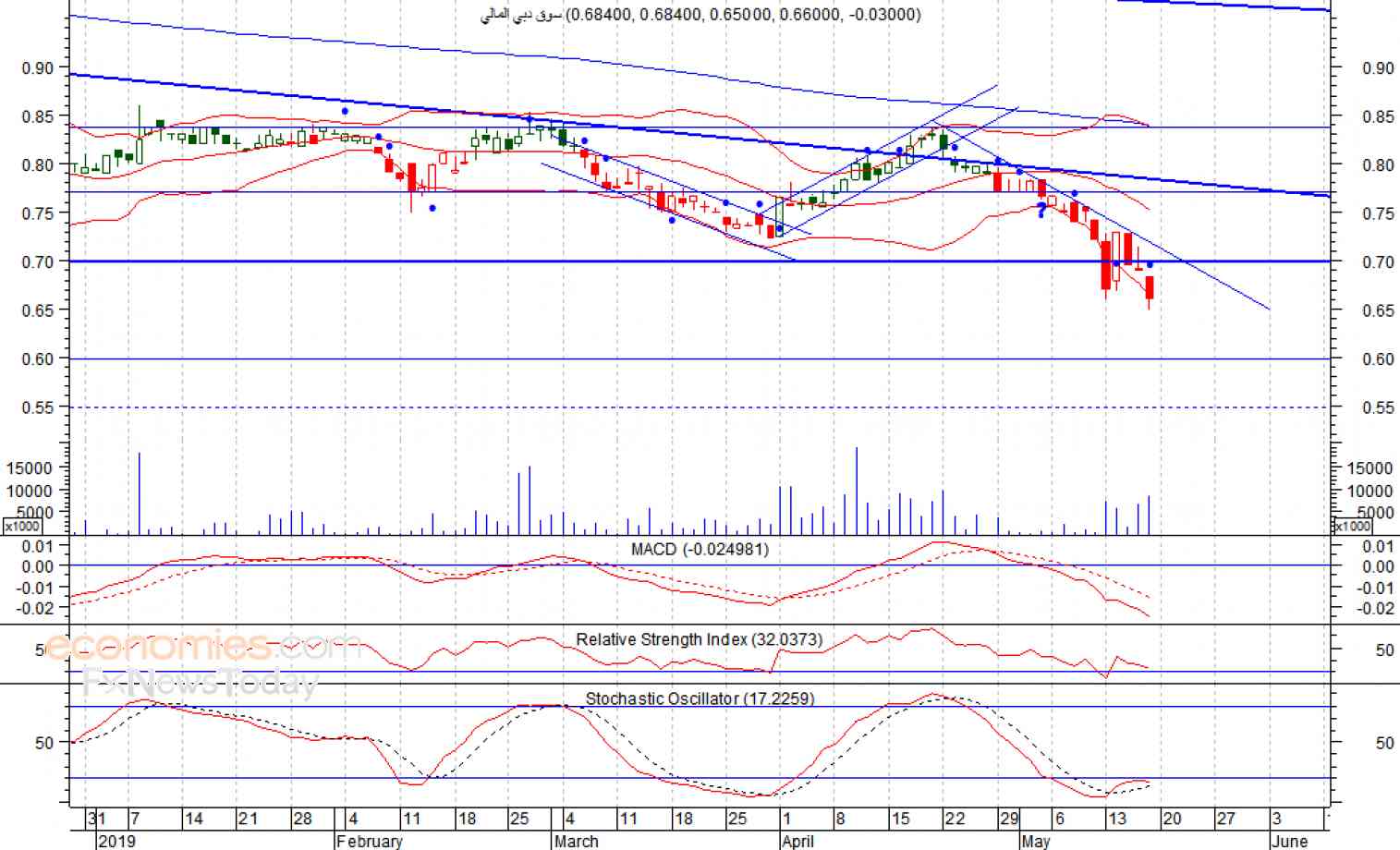Viewport: 1400px width, 850px height.
Task: Click the February month label
Action: pos(370,841)
